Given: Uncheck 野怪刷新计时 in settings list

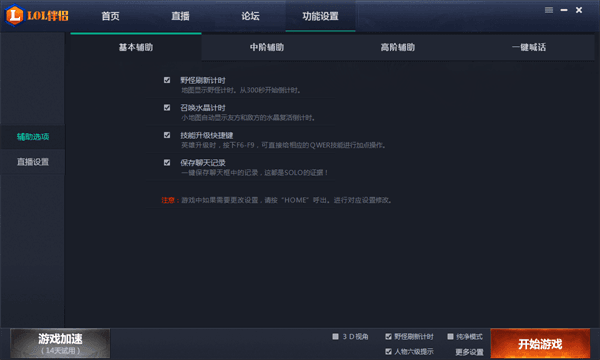Looking at the screenshot, I should (167, 80).
